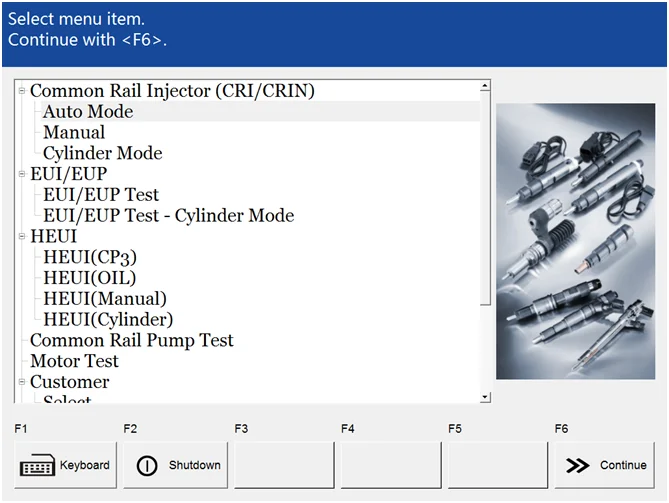The height and width of the screenshot is (503, 669).
Task: Select Manual under Common Rail Injector
Action: coord(73,132)
